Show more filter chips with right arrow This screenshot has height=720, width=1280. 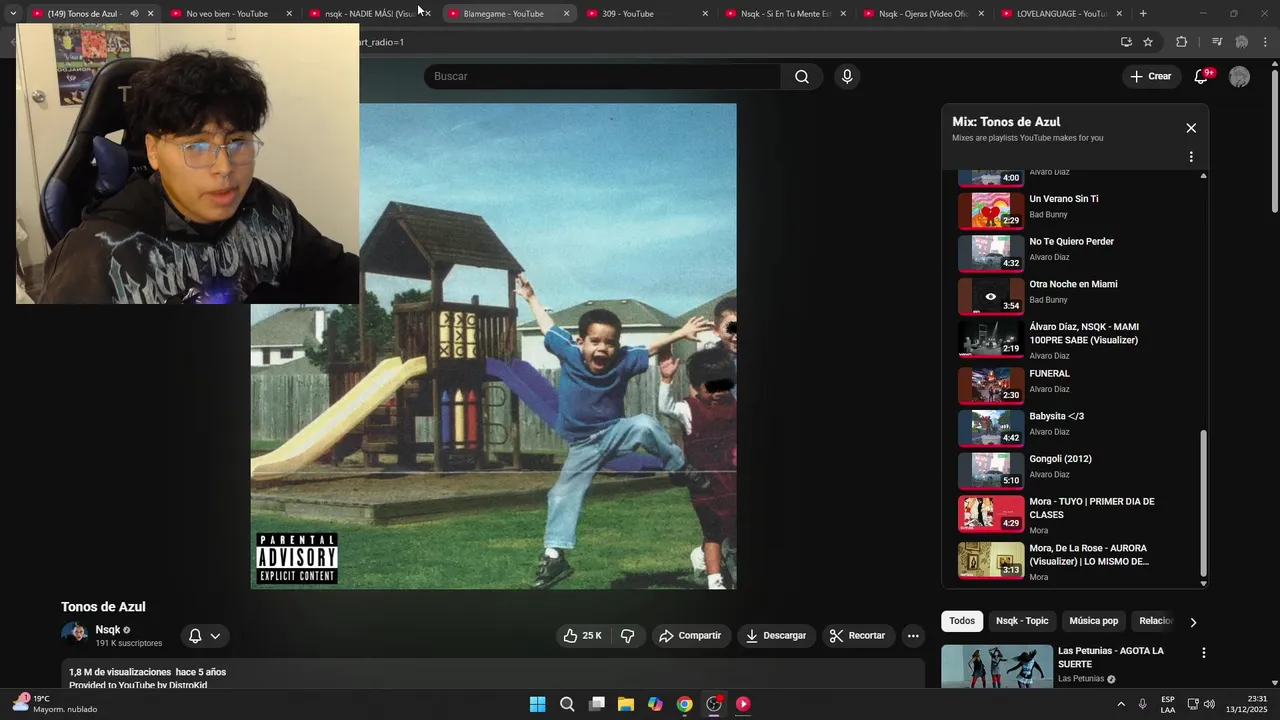coord(1192,622)
